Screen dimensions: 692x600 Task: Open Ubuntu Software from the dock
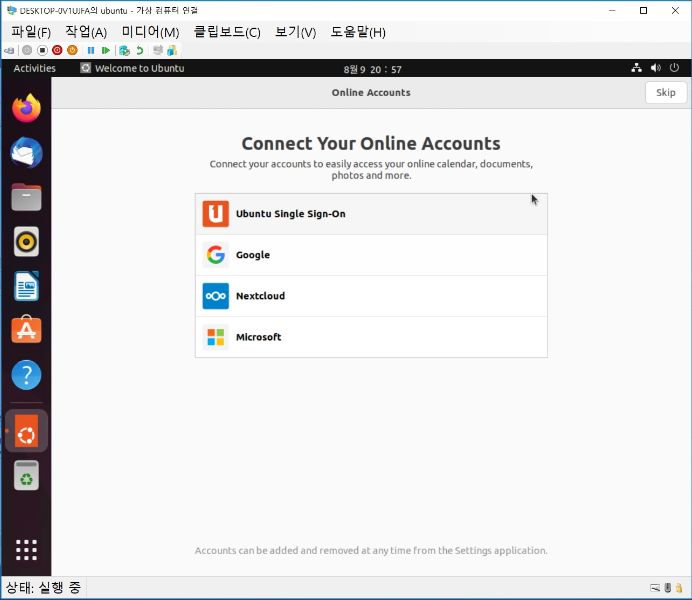click(x=26, y=330)
